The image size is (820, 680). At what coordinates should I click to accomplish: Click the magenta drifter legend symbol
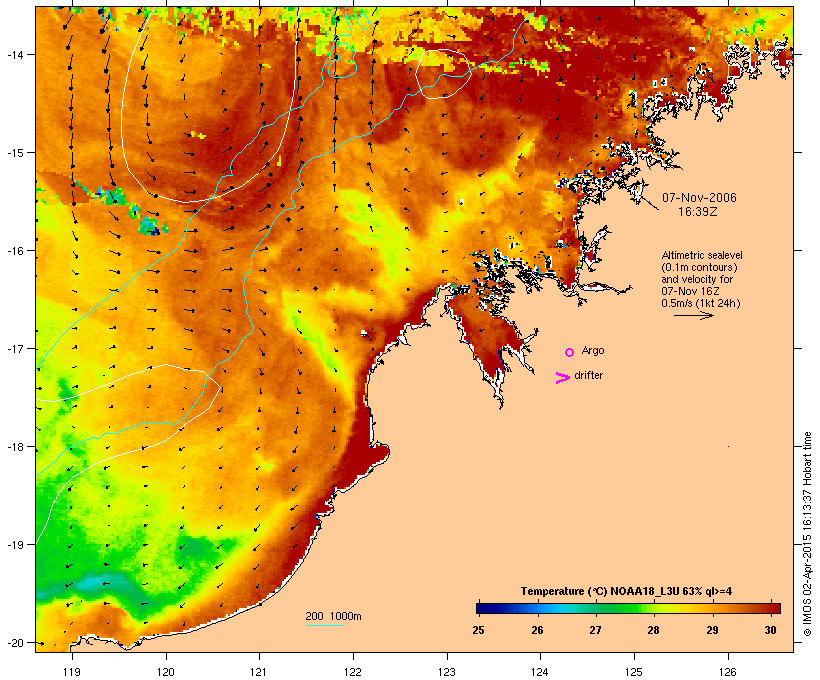pos(563,378)
